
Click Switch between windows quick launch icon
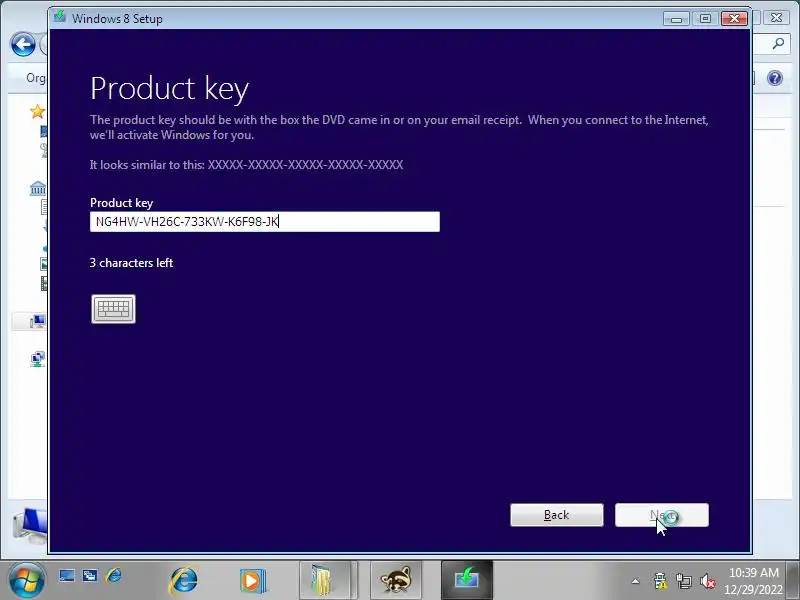click(90, 576)
